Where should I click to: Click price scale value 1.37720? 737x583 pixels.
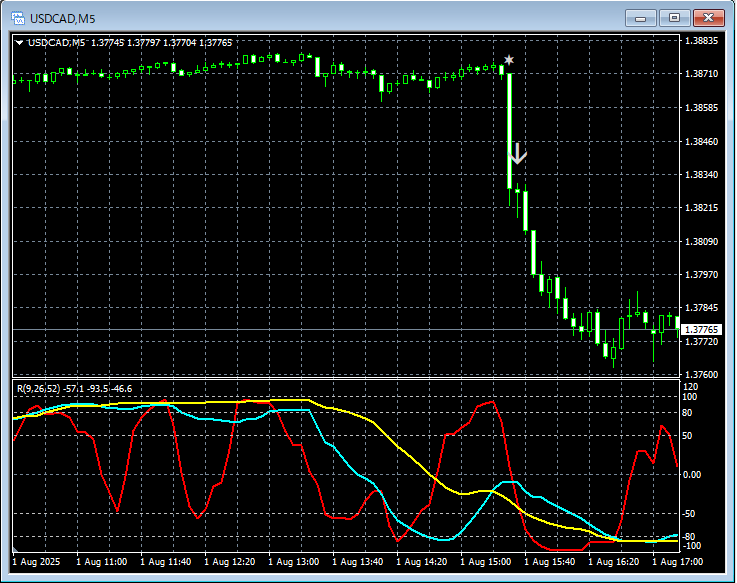click(702, 341)
